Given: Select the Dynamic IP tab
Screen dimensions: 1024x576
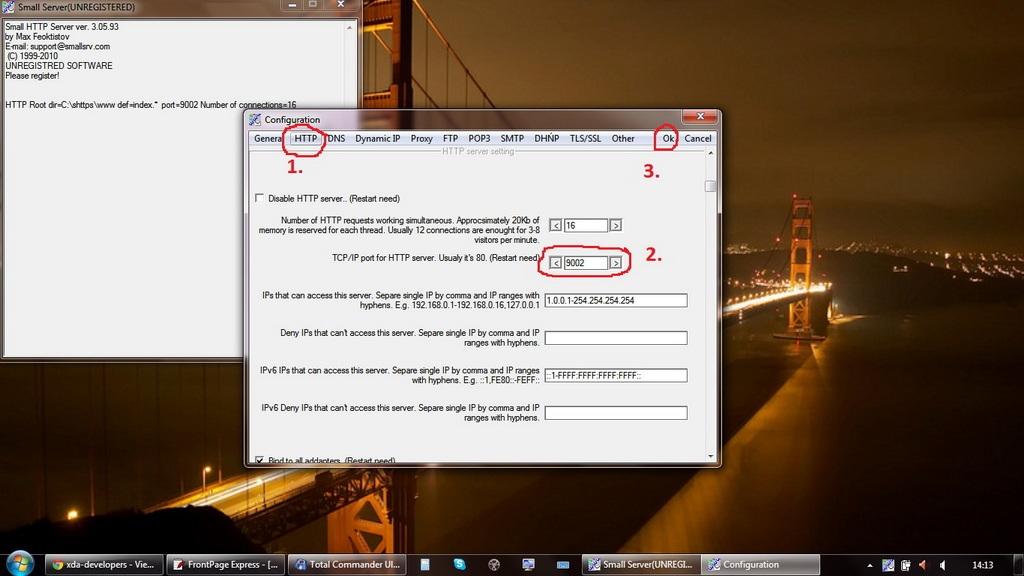Looking at the screenshot, I should [x=377, y=138].
